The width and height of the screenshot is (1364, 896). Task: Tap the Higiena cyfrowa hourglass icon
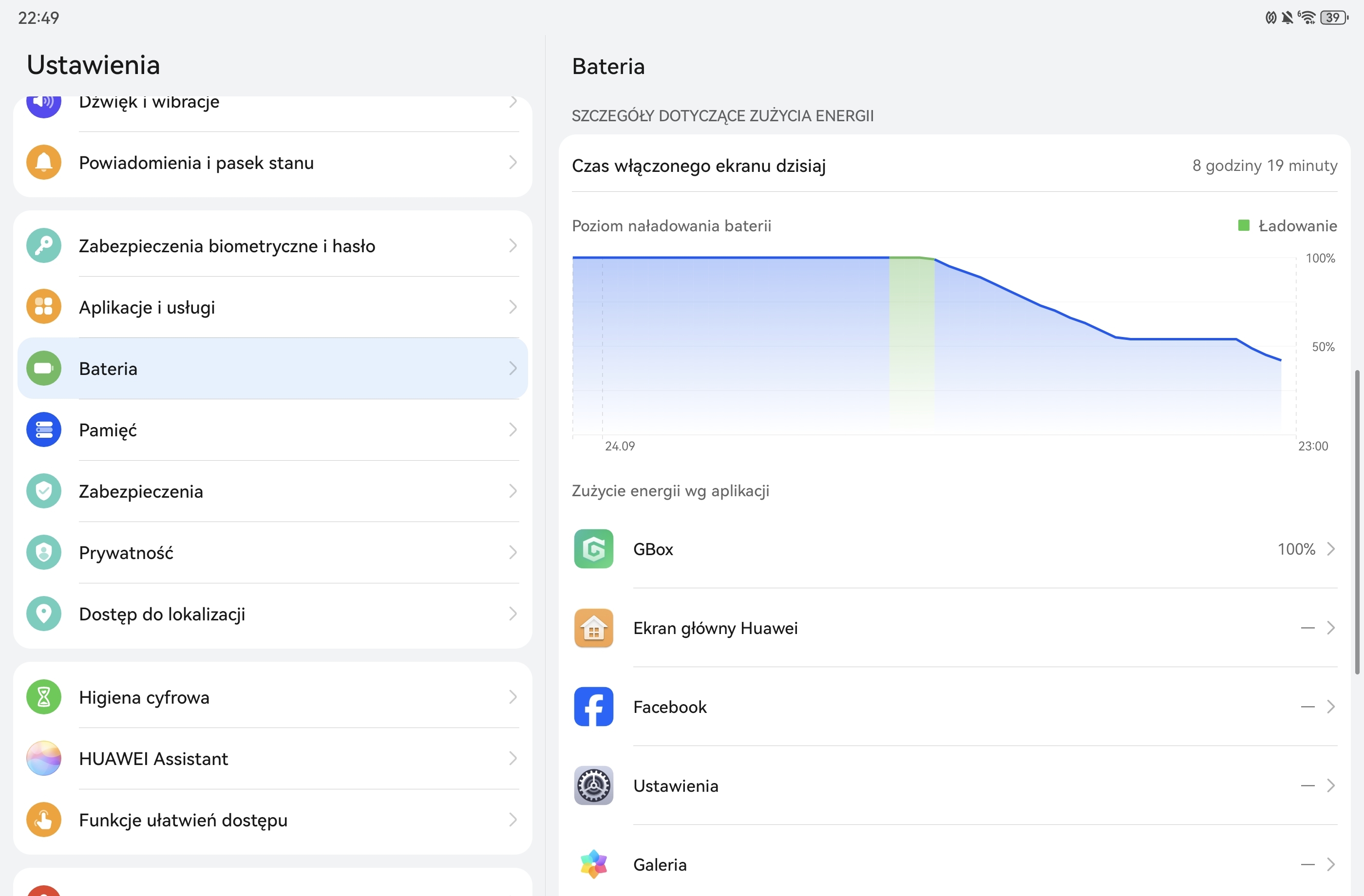pyautogui.click(x=43, y=697)
